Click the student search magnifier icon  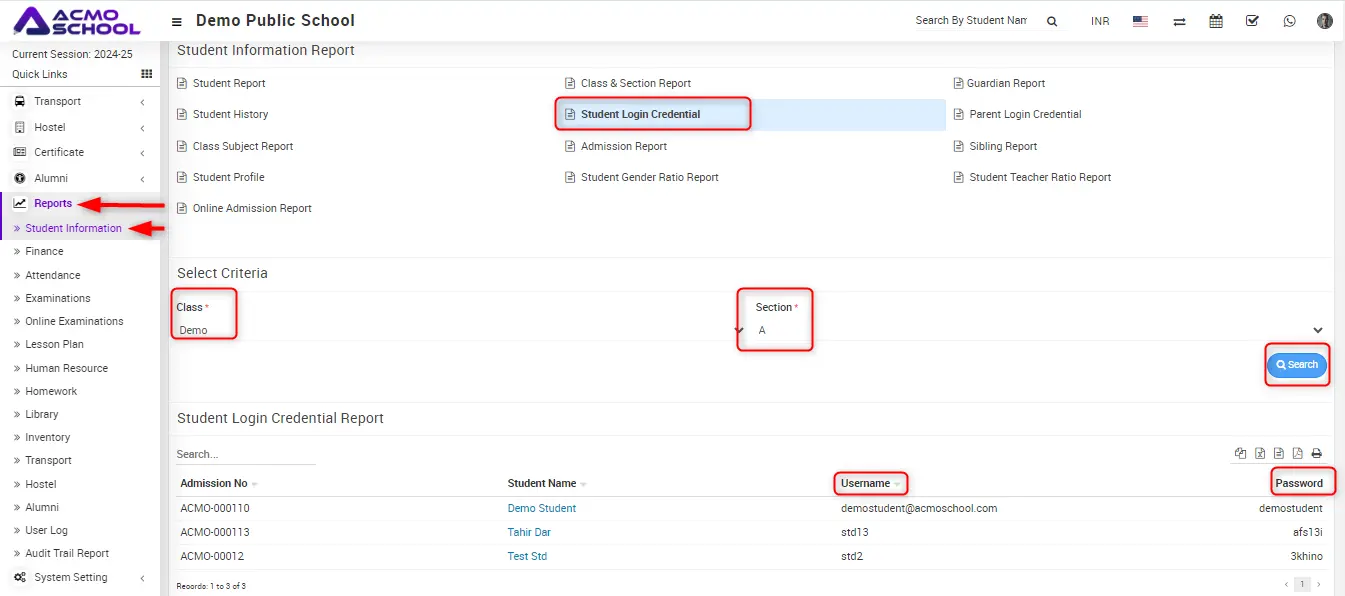pos(1052,21)
